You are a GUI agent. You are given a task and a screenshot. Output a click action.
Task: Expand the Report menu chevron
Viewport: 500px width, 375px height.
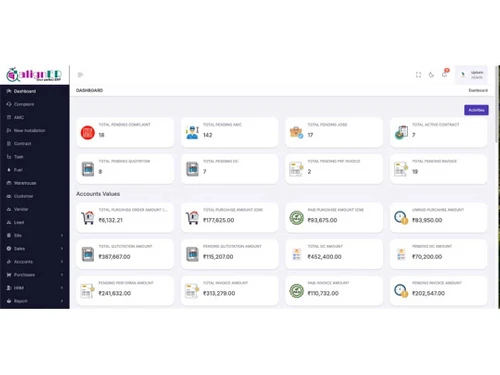pos(62,301)
